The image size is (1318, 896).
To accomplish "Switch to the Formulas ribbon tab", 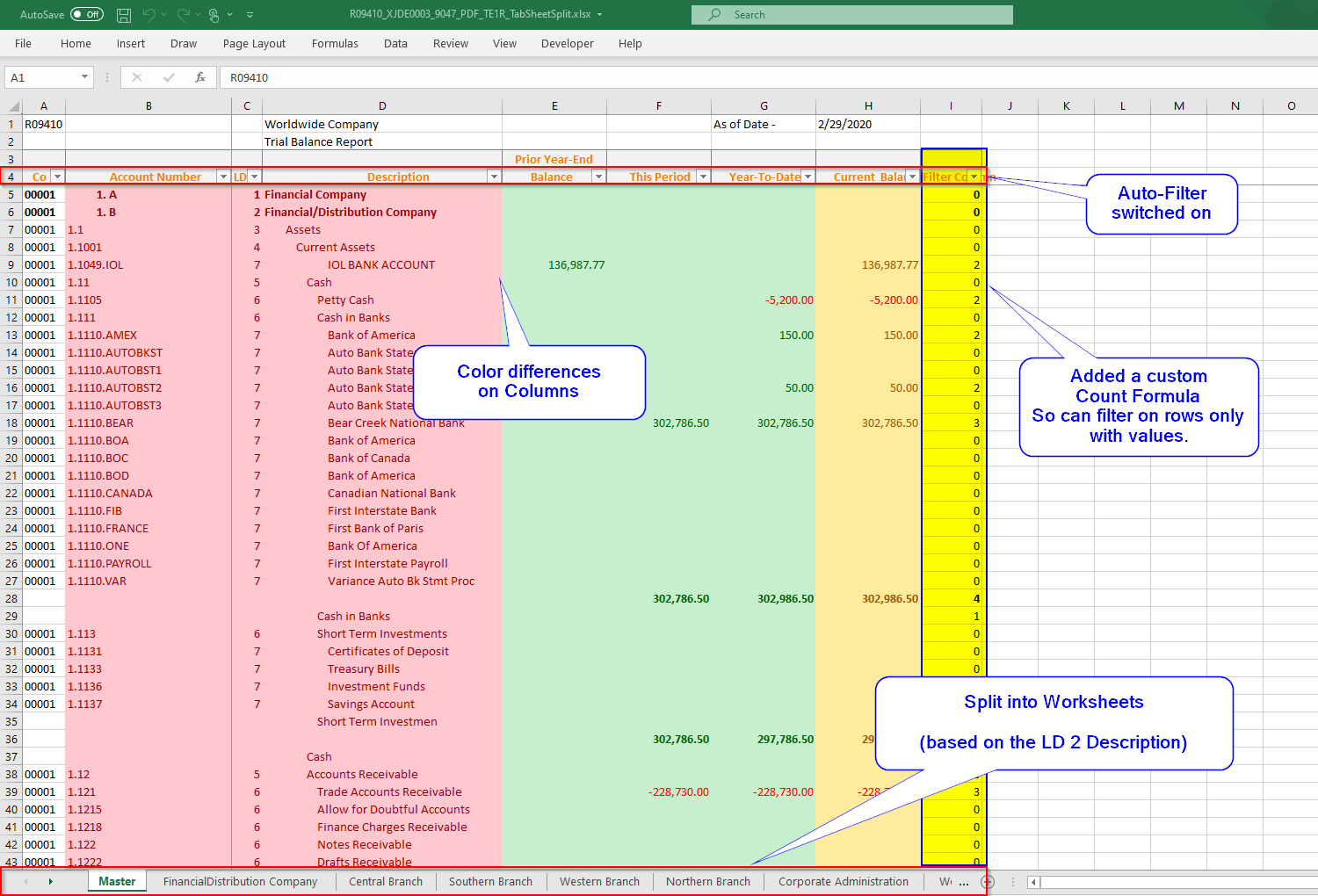I will coord(335,43).
